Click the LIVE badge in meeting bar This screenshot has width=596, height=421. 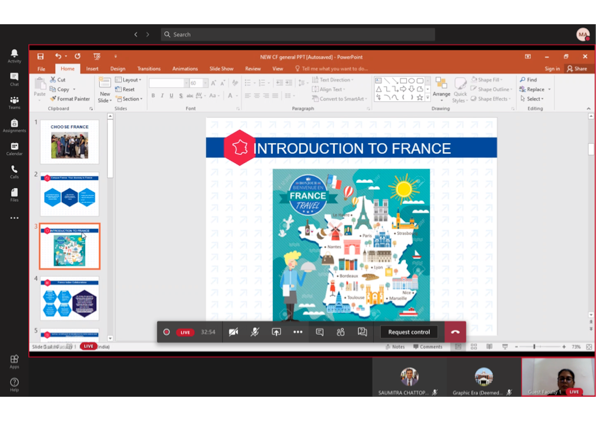click(185, 332)
